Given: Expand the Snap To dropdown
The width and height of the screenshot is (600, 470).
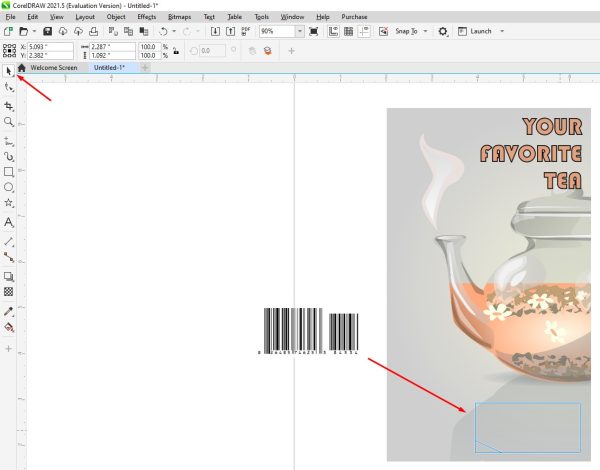Looking at the screenshot, I should [x=425, y=32].
